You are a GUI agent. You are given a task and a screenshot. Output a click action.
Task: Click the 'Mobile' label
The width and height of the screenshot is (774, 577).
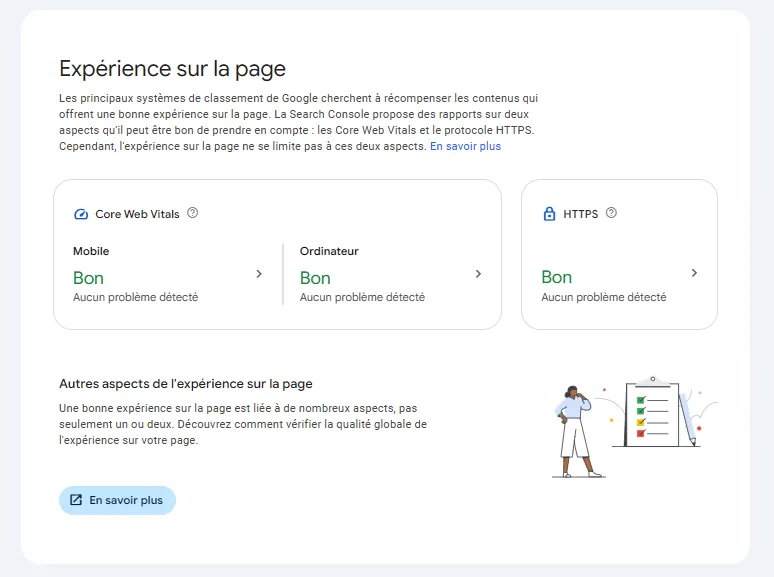point(91,251)
